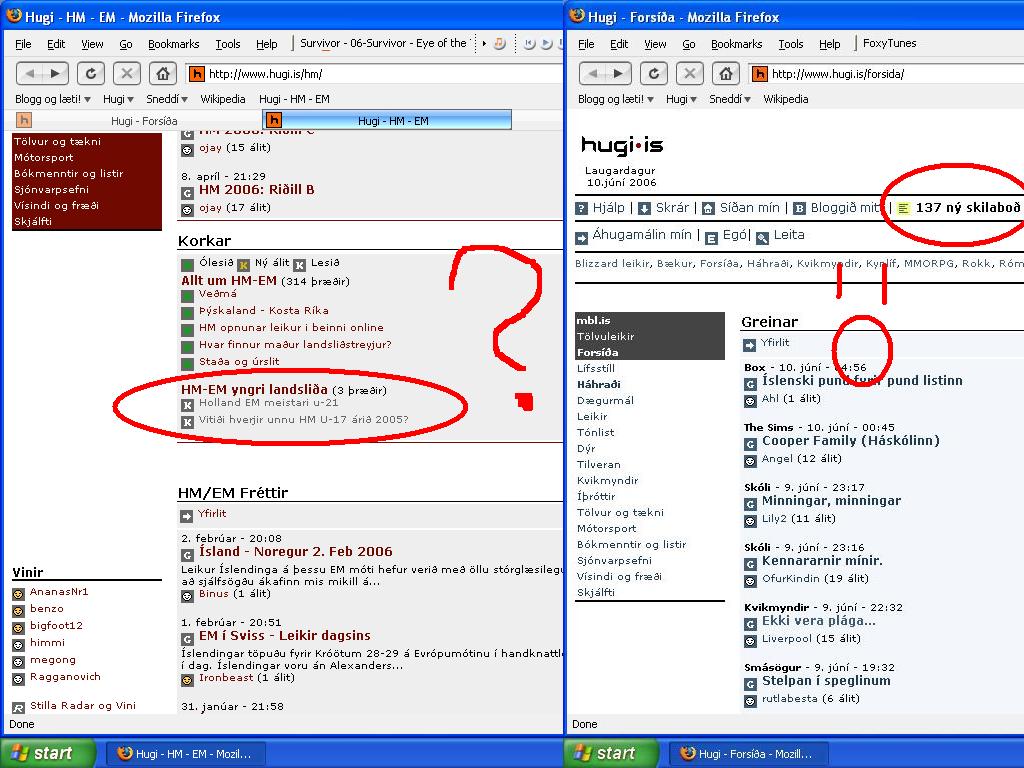Open Stilla Radar og Vini link
Viewport: 1024px width, 768px height.
pyautogui.click(x=83, y=705)
